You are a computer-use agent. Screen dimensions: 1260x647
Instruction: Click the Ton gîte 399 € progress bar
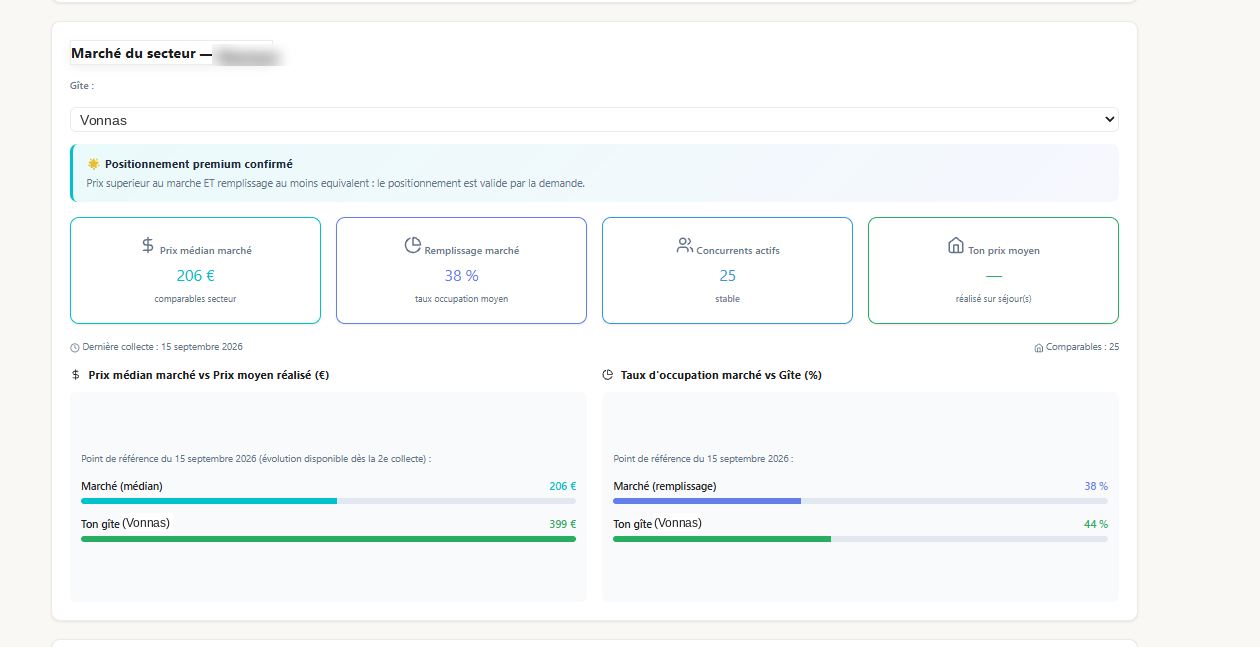[328, 539]
